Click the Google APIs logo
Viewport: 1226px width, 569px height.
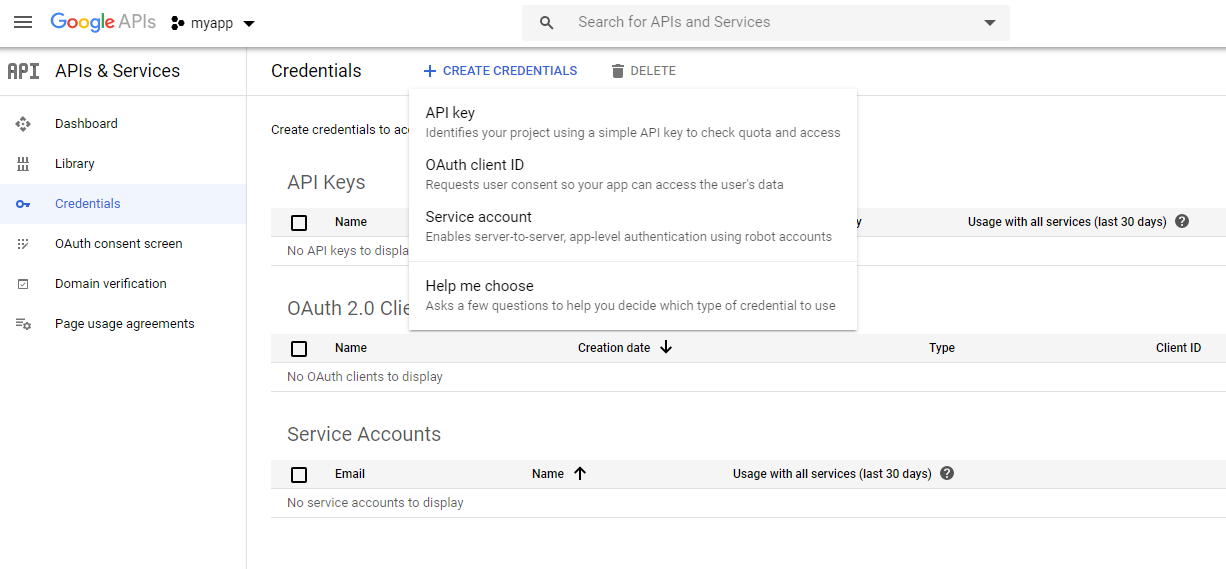[103, 22]
